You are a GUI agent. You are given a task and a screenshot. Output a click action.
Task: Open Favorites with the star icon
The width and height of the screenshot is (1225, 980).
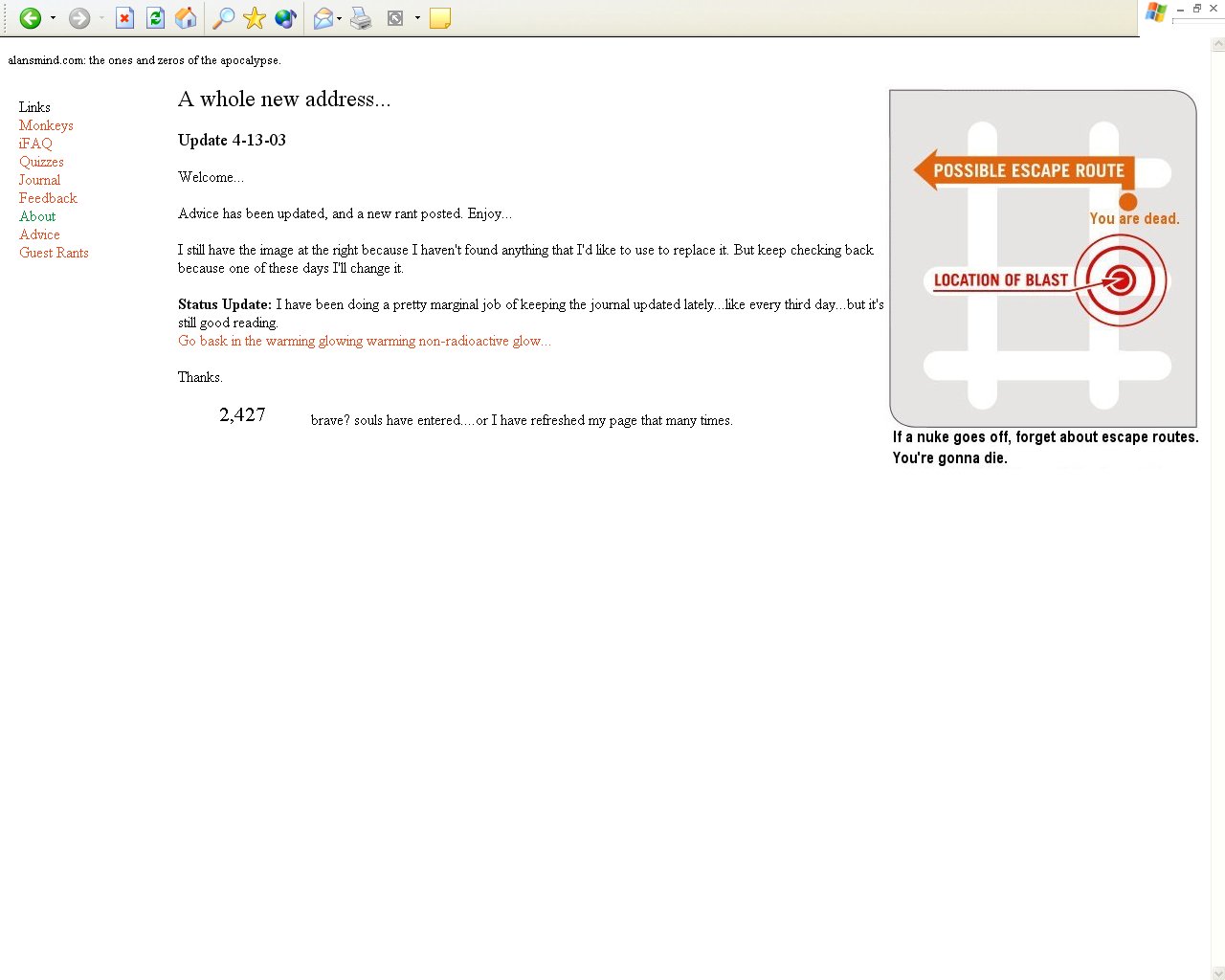254,18
